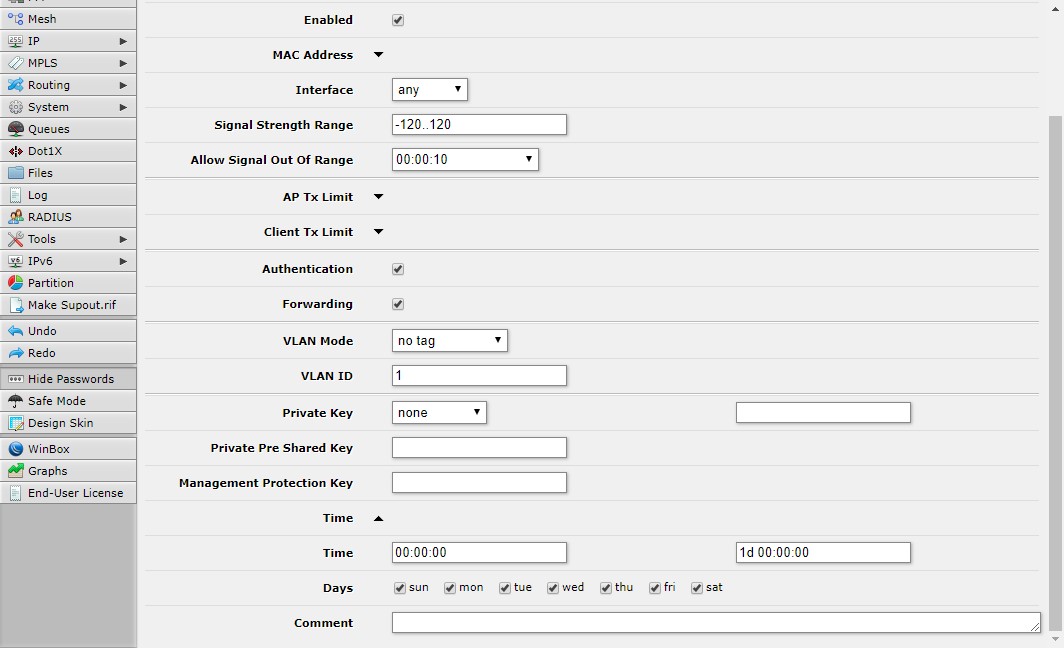Image resolution: width=1064 pixels, height=648 pixels.
Task: Expand the MAC Address section
Action: 377,55
